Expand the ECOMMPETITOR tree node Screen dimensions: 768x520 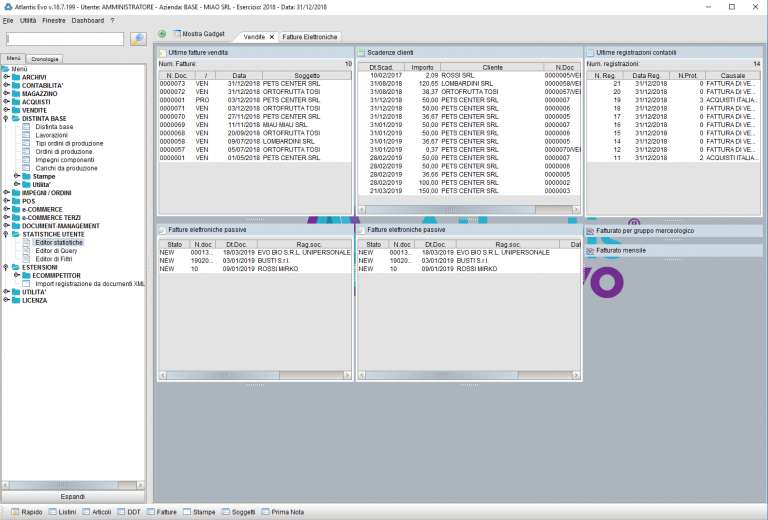(x=17, y=275)
